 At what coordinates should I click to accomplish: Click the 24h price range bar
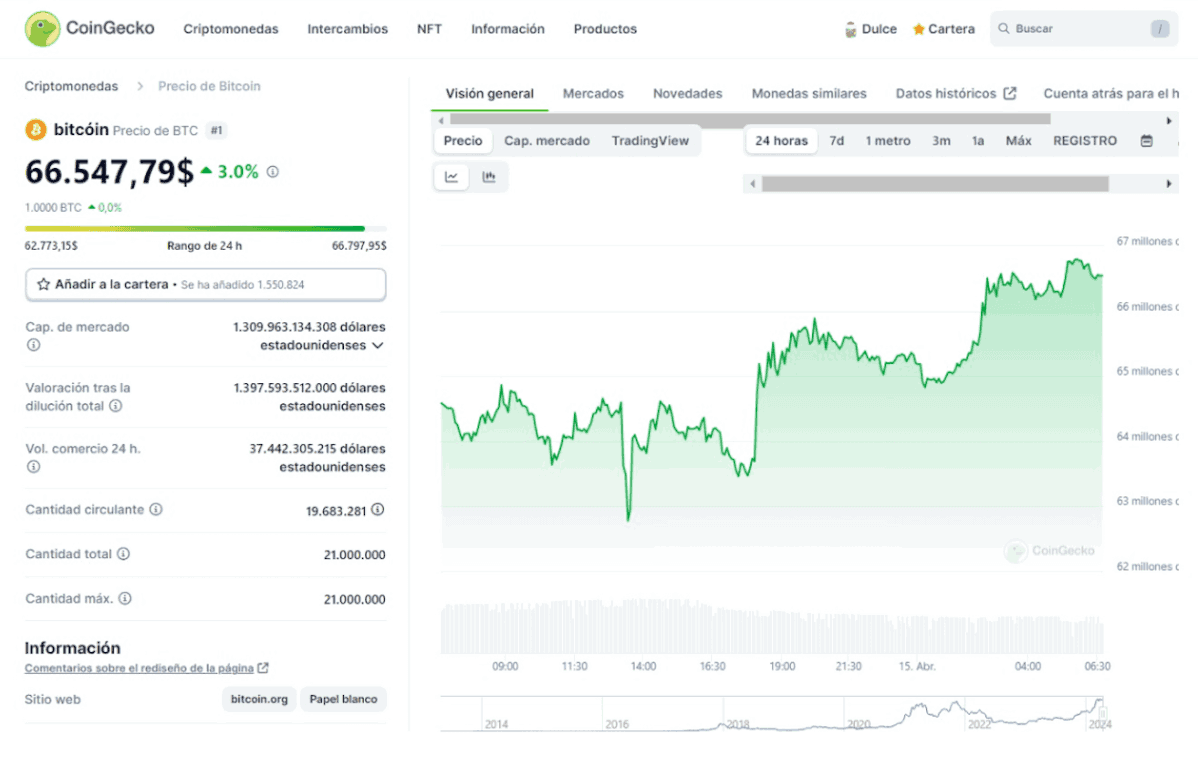[x=205, y=228]
